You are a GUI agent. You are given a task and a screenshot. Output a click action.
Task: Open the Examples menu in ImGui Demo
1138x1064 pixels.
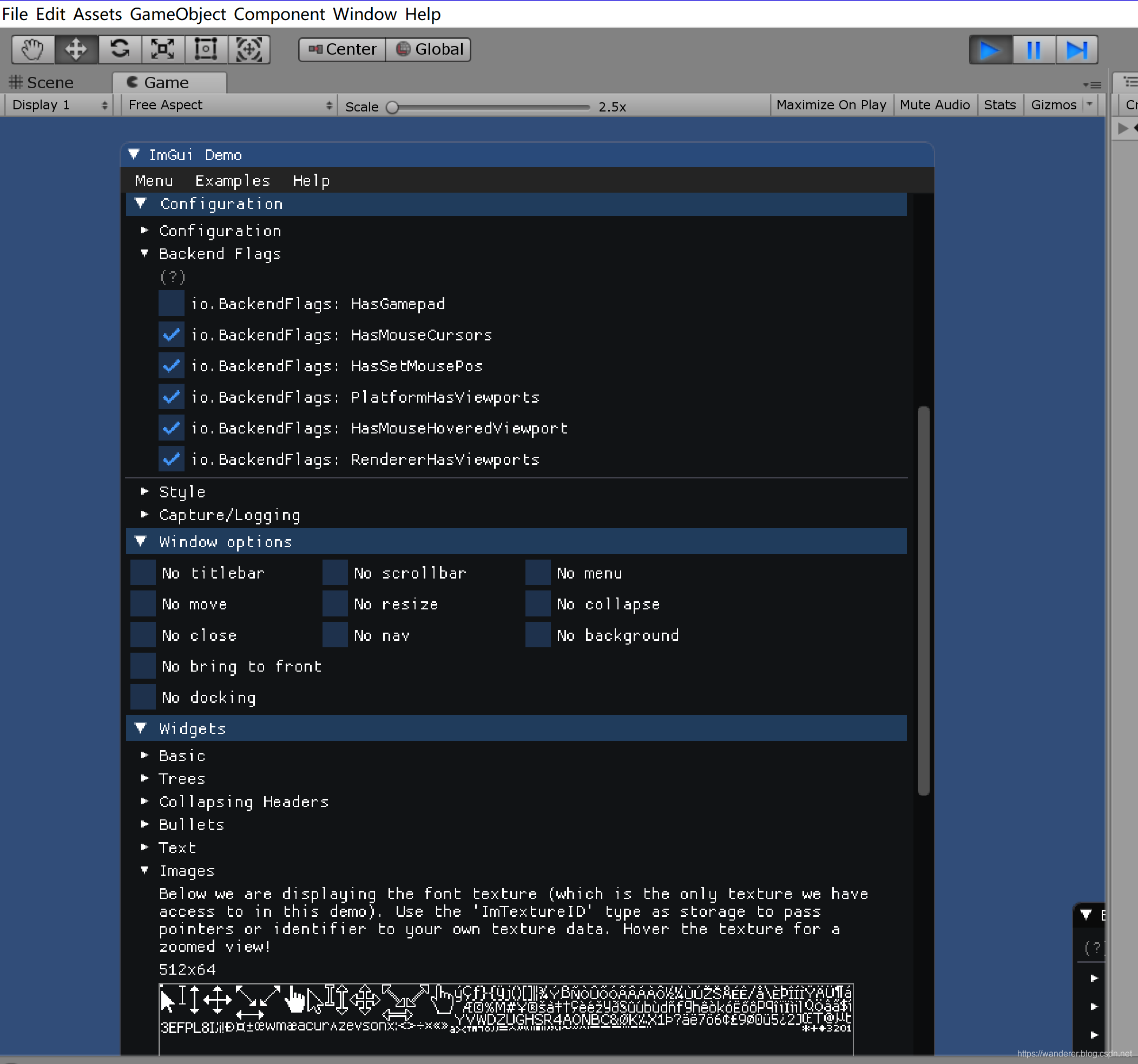[x=232, y=180]
